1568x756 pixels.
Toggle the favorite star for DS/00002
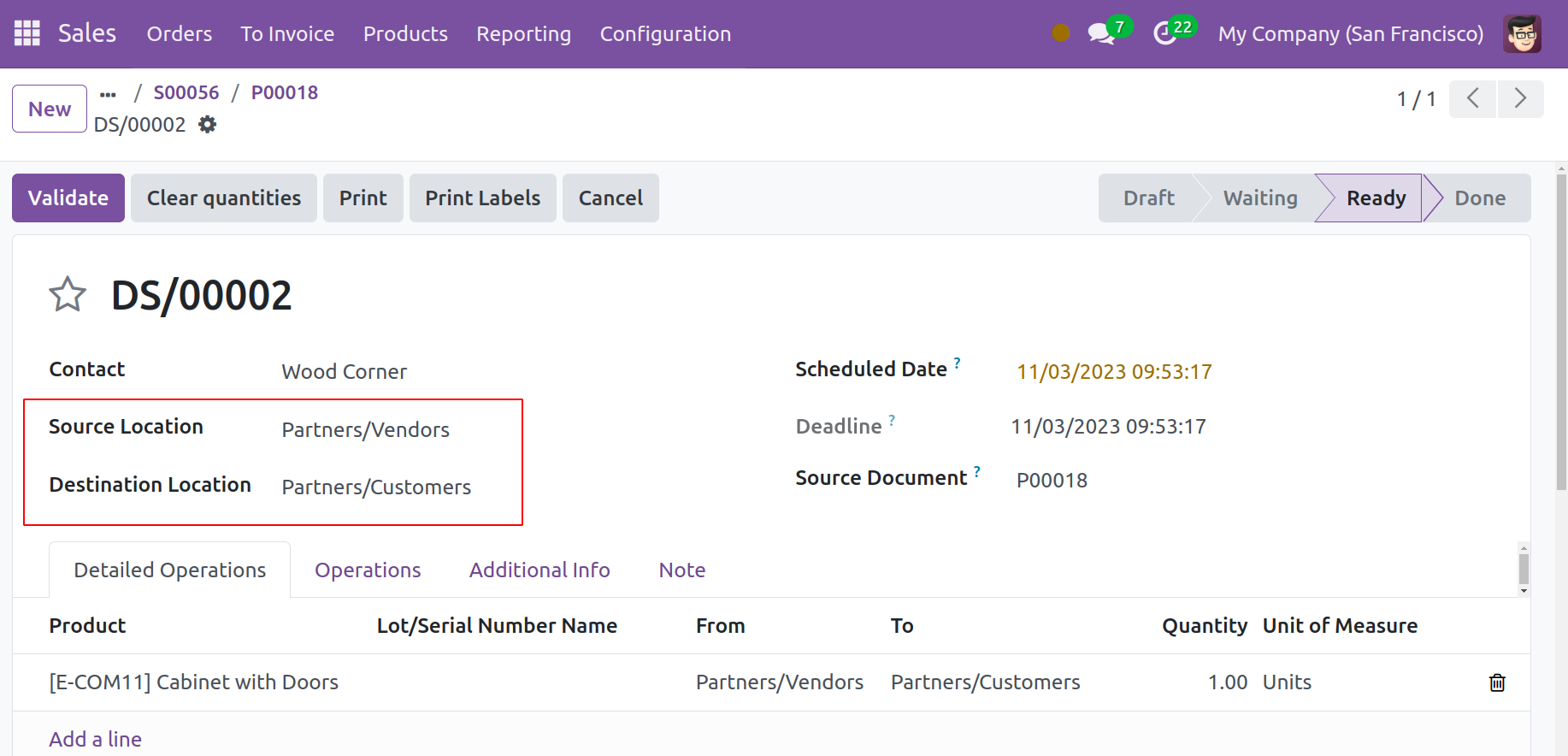point(68,295)
